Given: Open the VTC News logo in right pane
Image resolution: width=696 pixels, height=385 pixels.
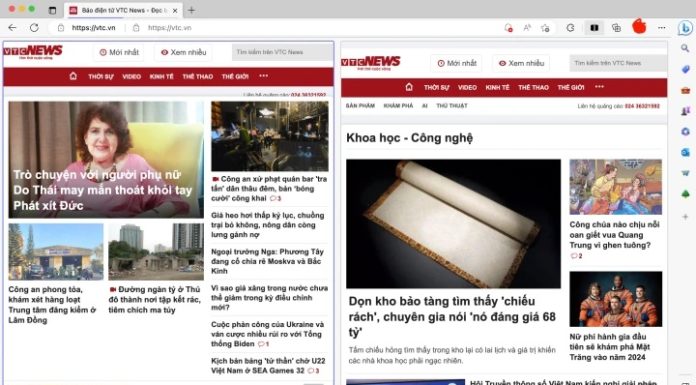Looking at the screenshot, I should tap(371, 63).
